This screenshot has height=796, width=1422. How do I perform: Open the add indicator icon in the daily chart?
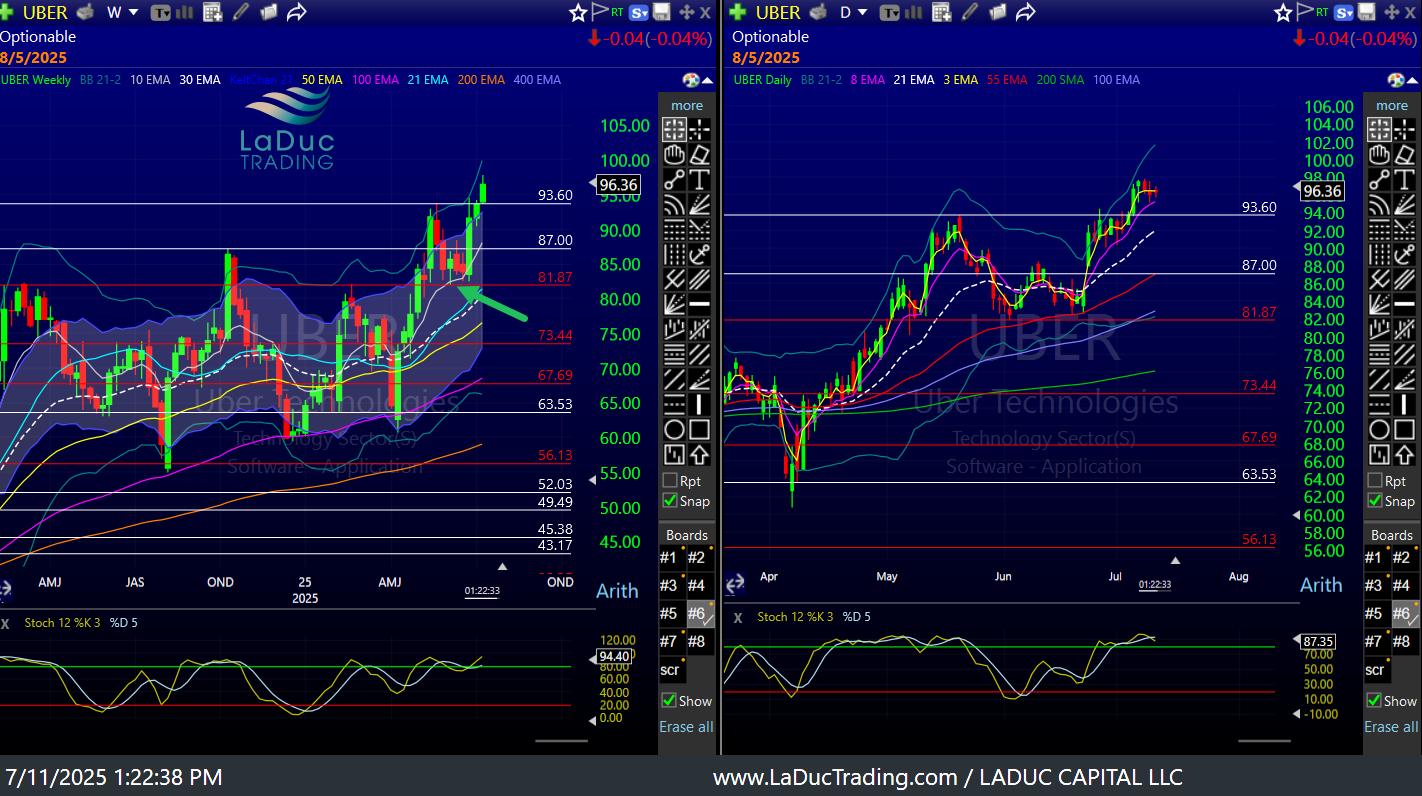point(941,12)
